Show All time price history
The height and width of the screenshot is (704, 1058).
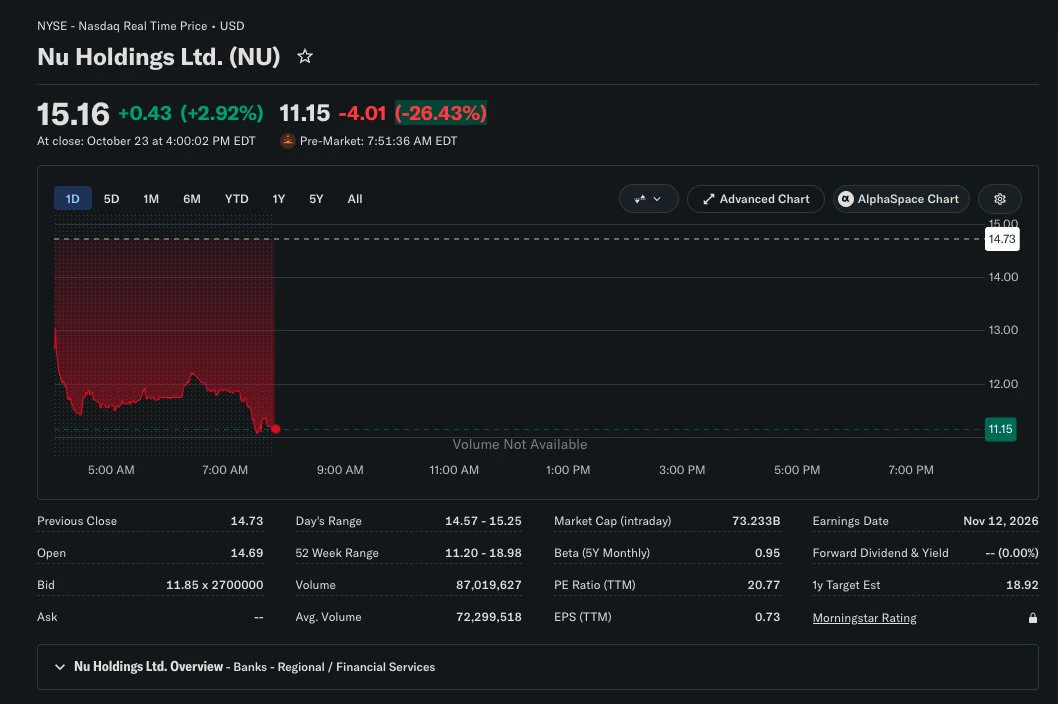tap(355, 199)
